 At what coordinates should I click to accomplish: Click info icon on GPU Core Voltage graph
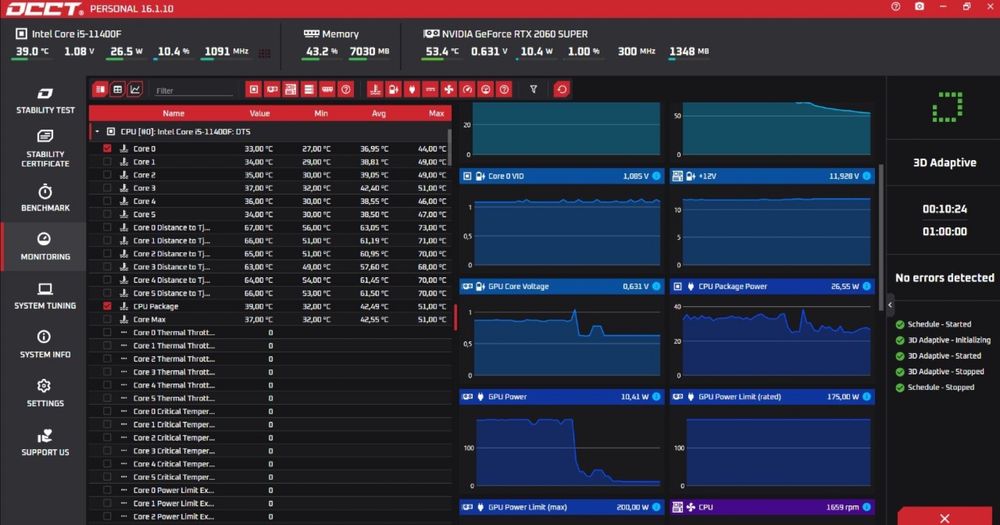point(656,286)
